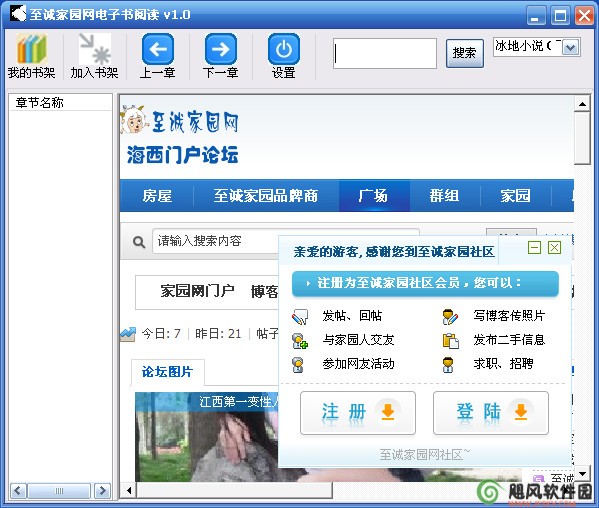Open the 房屋 navigation tab
This screenshot has height=508, width=599.
coord(157,196)
